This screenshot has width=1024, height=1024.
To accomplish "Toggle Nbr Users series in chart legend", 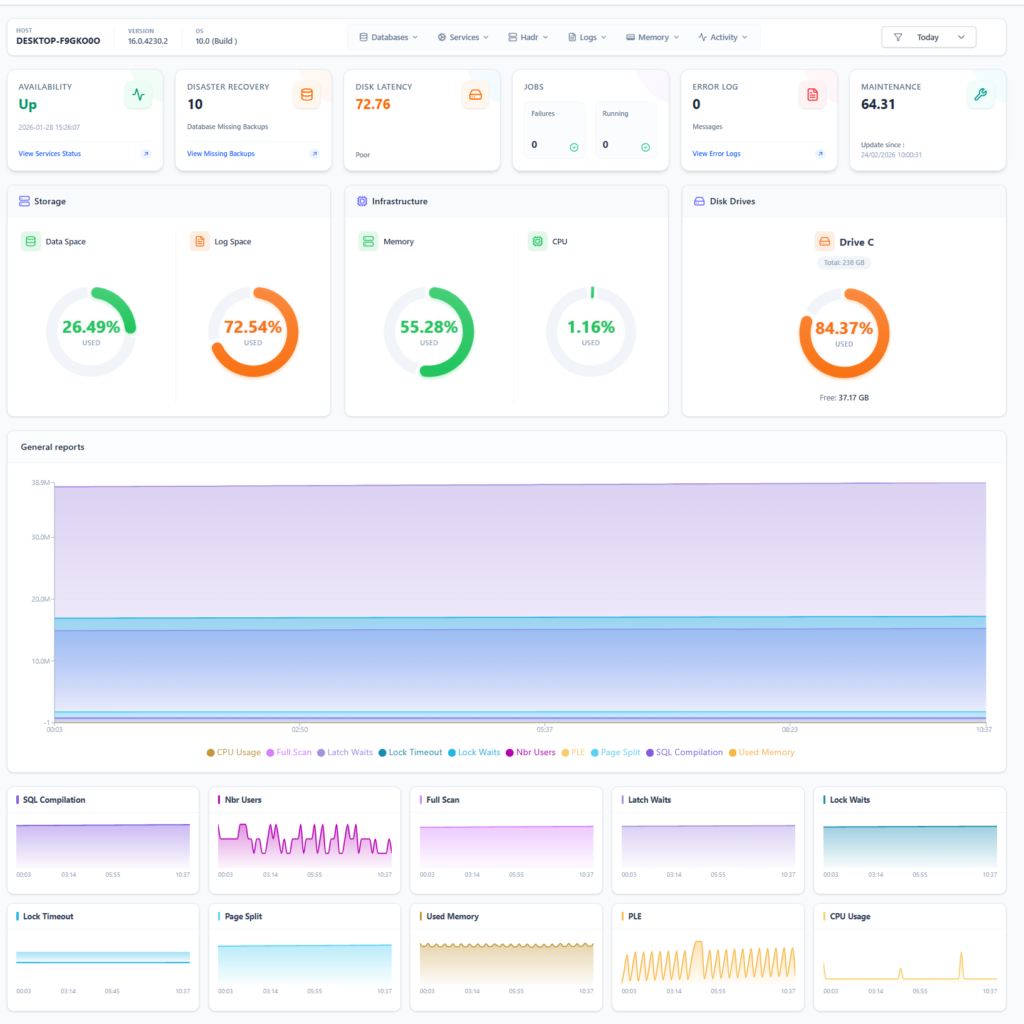I will point(530,752).
